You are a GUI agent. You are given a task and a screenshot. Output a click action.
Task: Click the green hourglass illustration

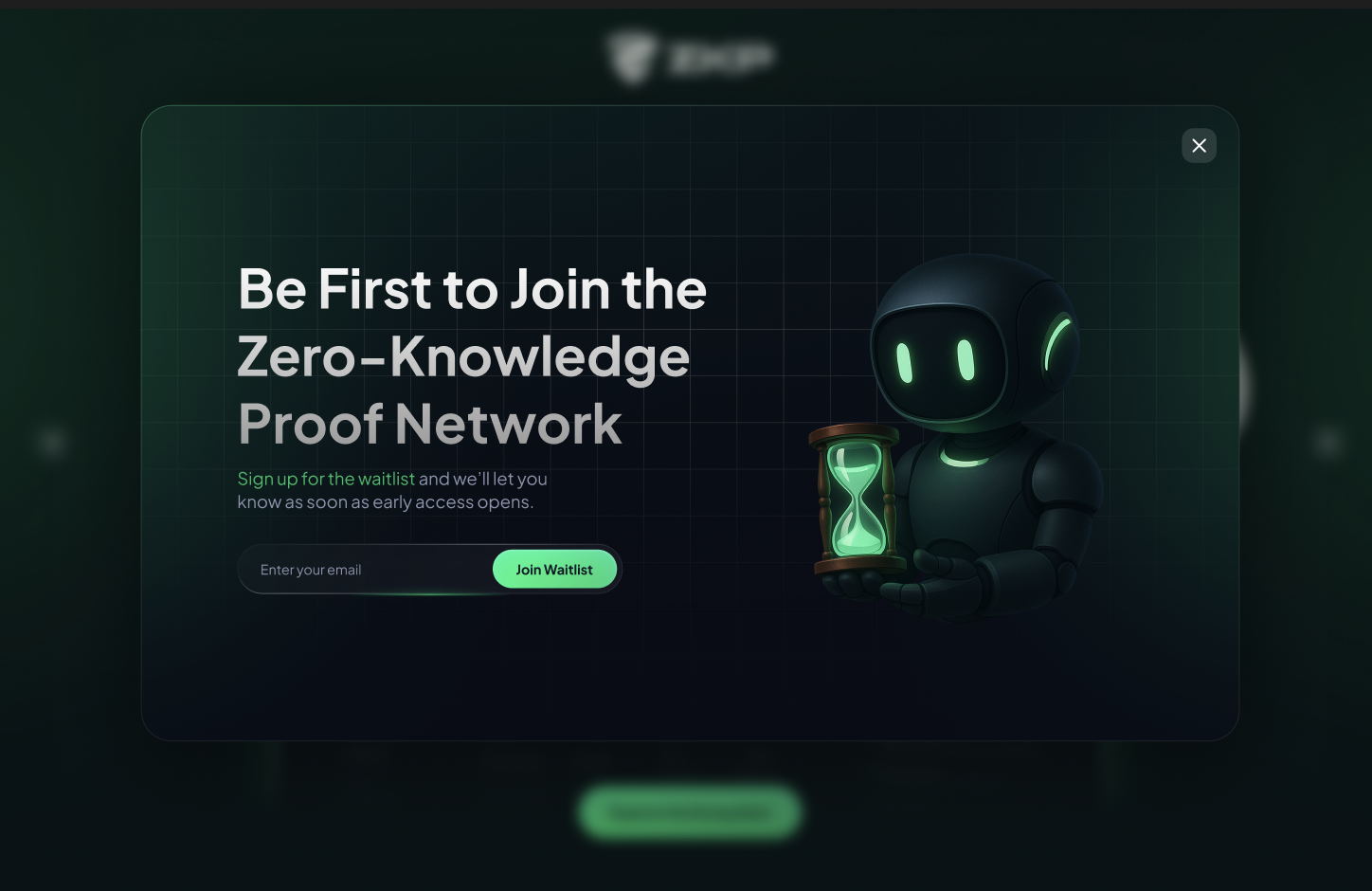click(855, 500)
